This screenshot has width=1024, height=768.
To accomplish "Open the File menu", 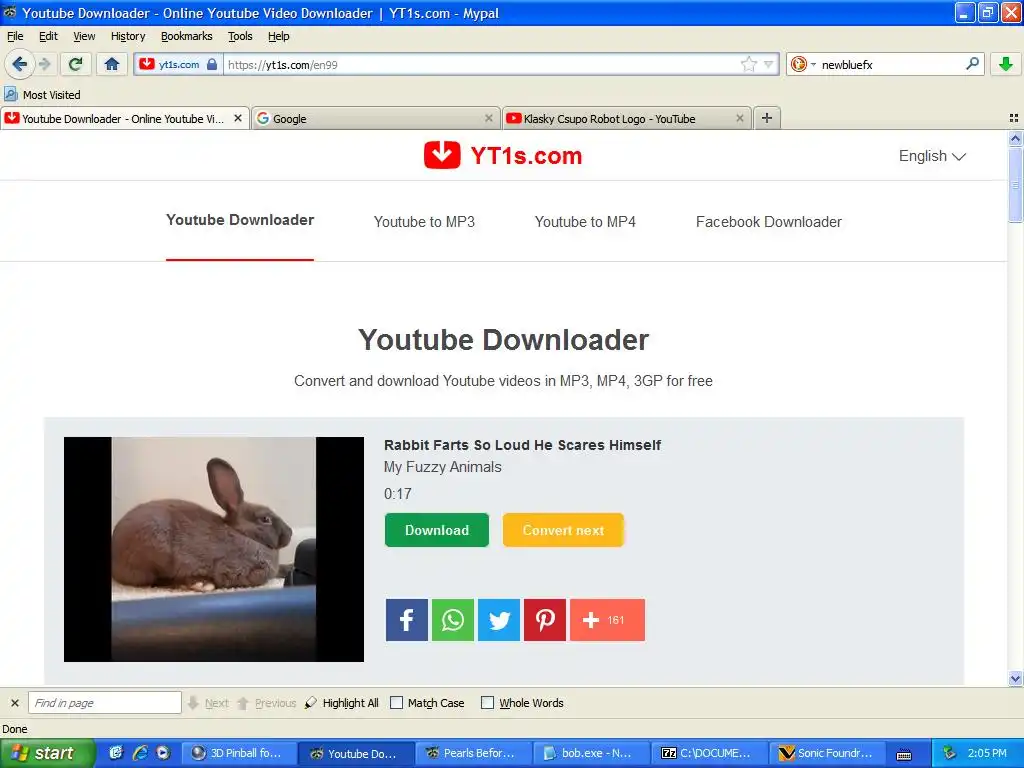I will point(15,37).
